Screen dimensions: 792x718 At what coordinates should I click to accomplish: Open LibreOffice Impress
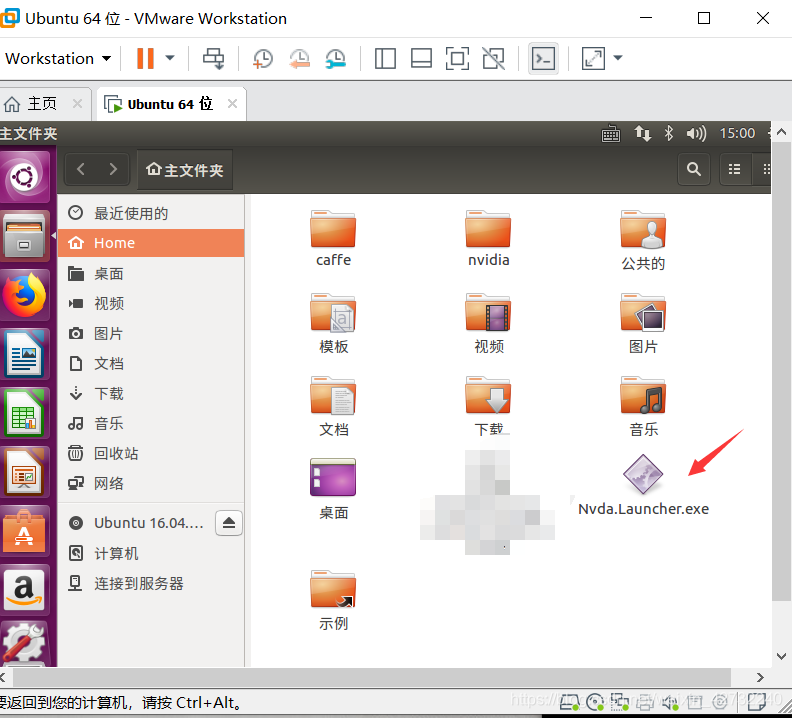[24, 472]
